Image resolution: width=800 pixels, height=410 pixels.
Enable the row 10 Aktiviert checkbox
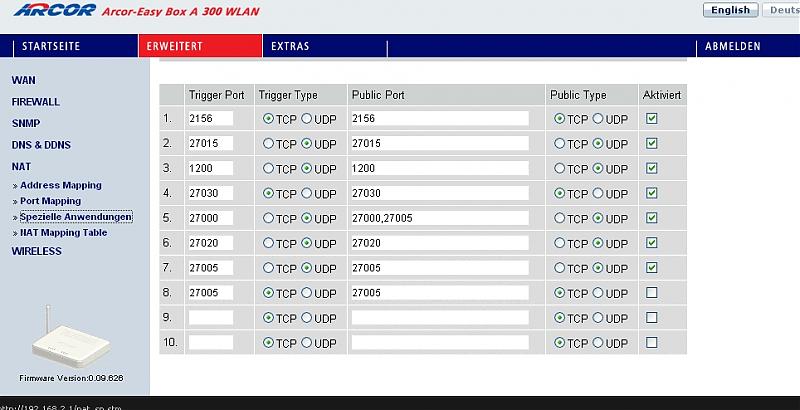tap(652, 342)
